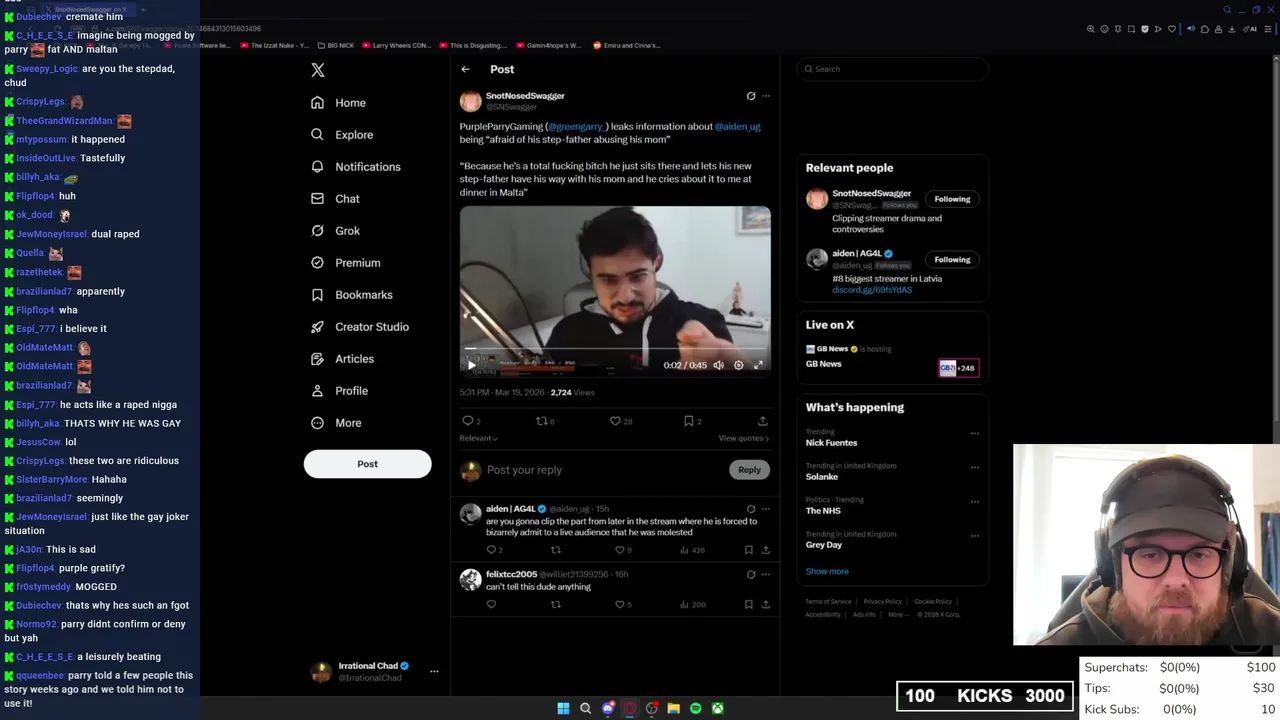
Task: Like the main post with 28 likes
Action: pyautogui.click(x=615, y=421)
